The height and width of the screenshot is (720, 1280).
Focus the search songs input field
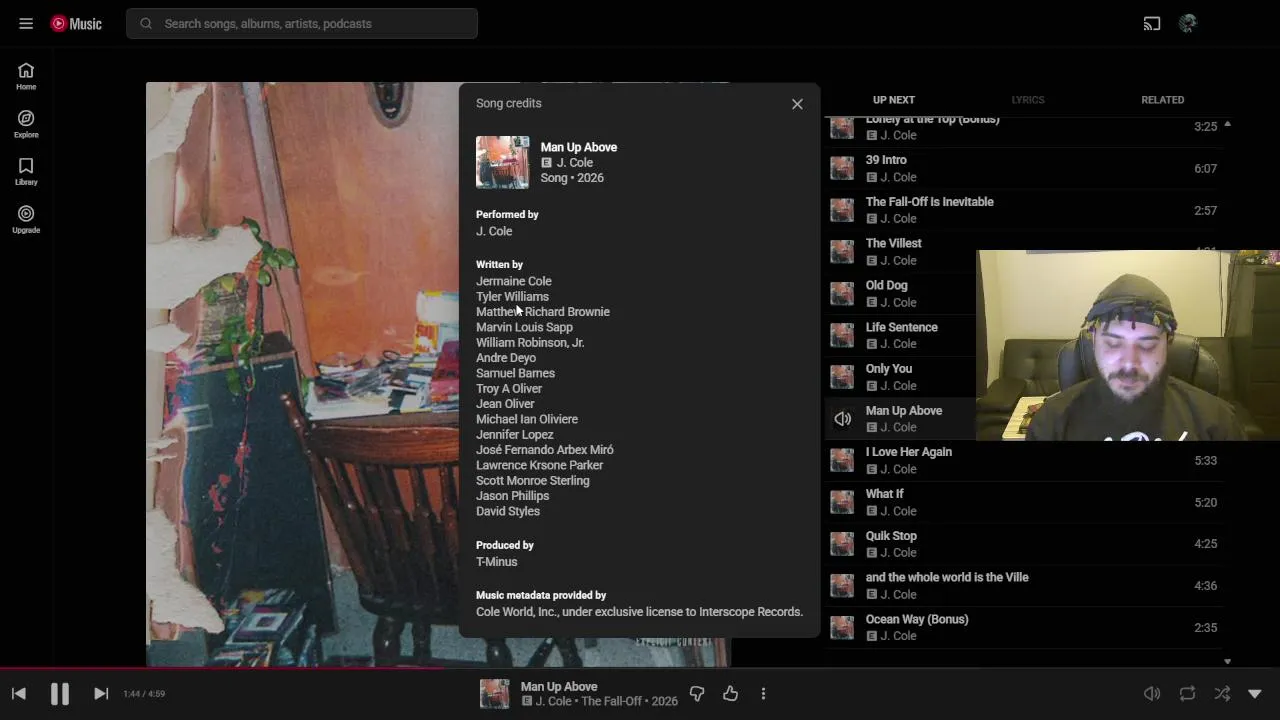pyautogui.click(x=302, y=23)
